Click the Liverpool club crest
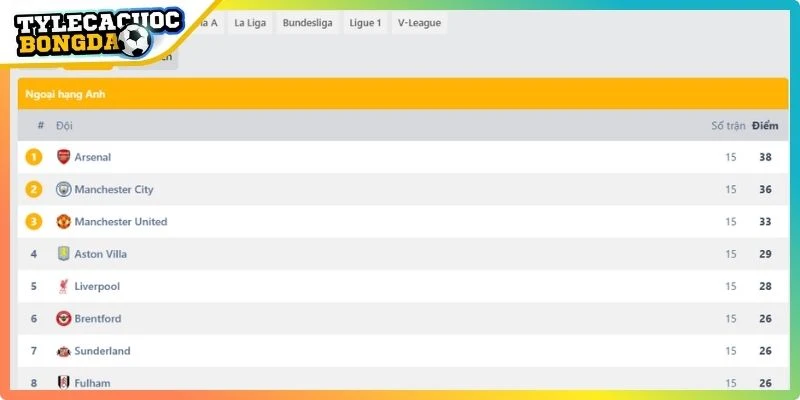 pyautogui.click(x=63, y=286)
